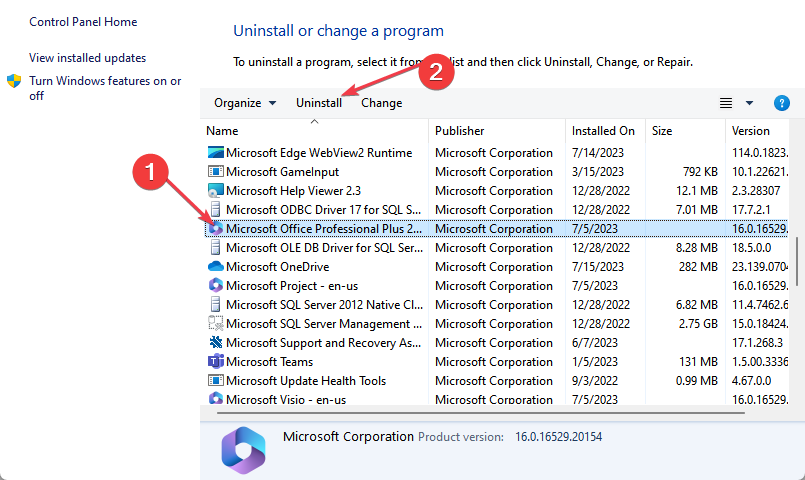The width and height of the screenshot is (805, 480).
Task: Open the Organize dropdown menu
Action: click(x=244, y=103)
